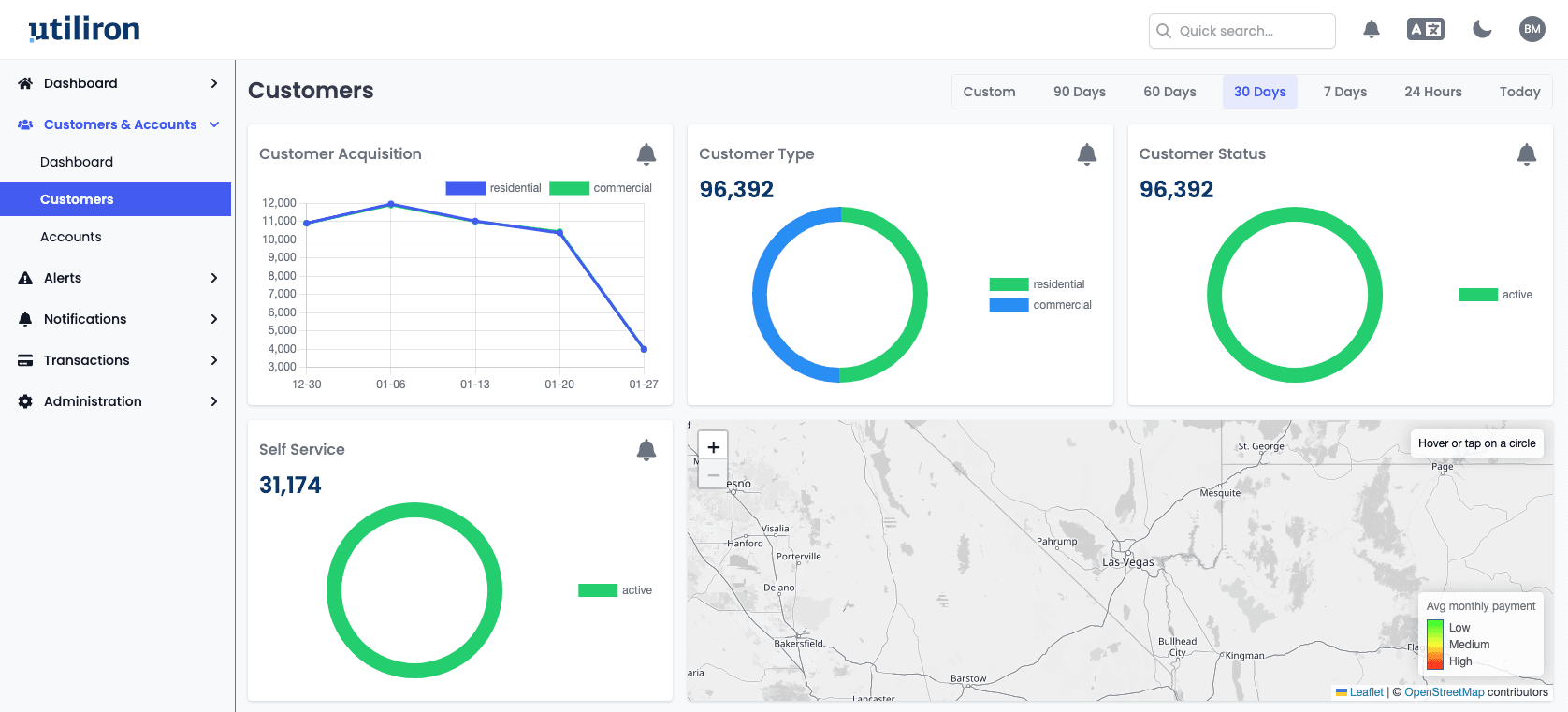Click the utiliron logo
This screenshot has height=712, width=1568.
coord(84,29)
